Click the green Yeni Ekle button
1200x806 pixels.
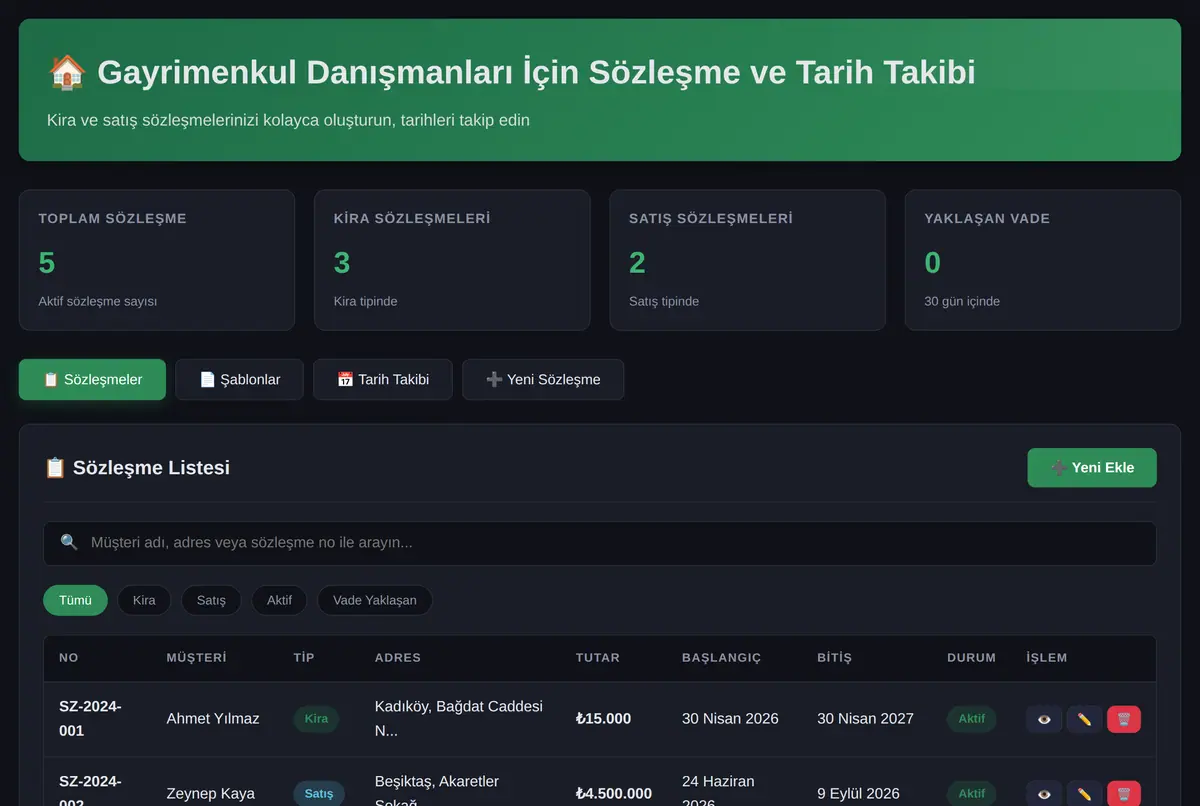click(x=1092, y=468)
